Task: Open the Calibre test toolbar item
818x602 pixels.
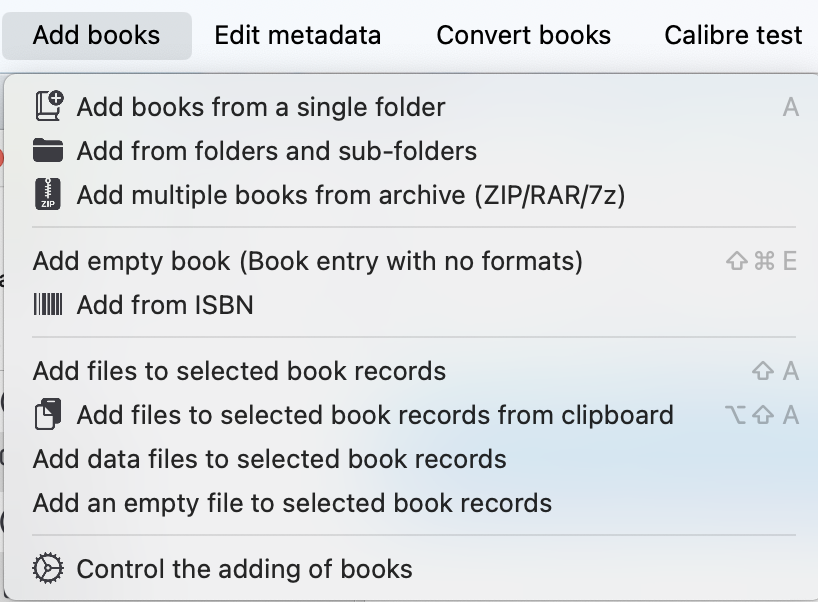Action: (733, 35)
